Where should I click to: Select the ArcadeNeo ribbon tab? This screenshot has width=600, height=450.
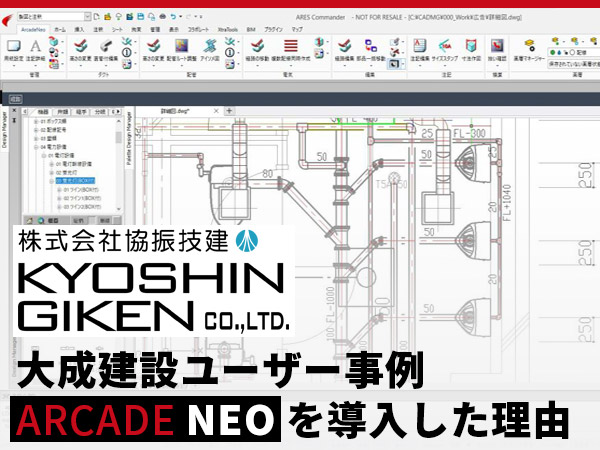click(33, 29)
